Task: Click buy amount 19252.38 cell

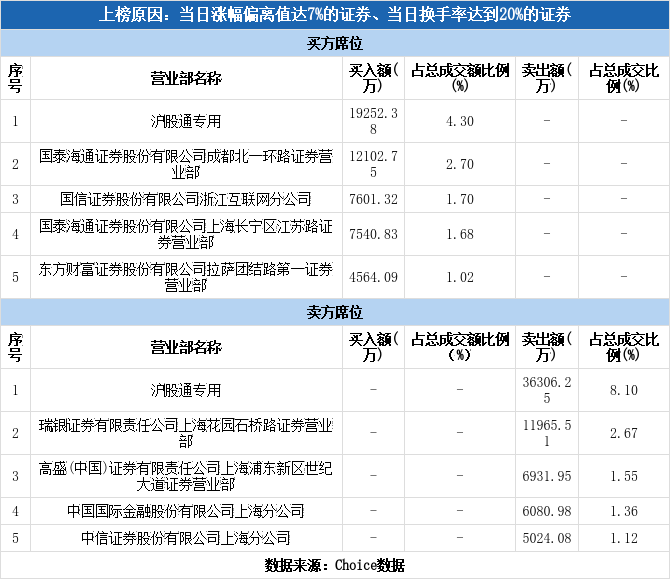Action: [x=373, y=121]
